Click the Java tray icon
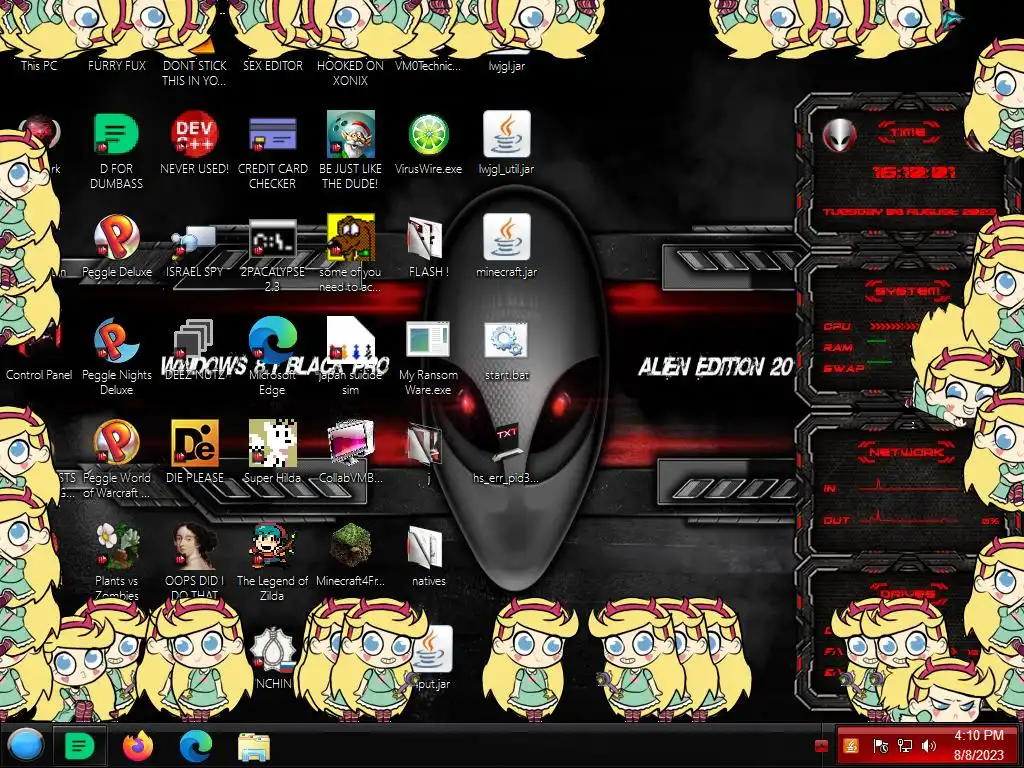 pos(850,746)
